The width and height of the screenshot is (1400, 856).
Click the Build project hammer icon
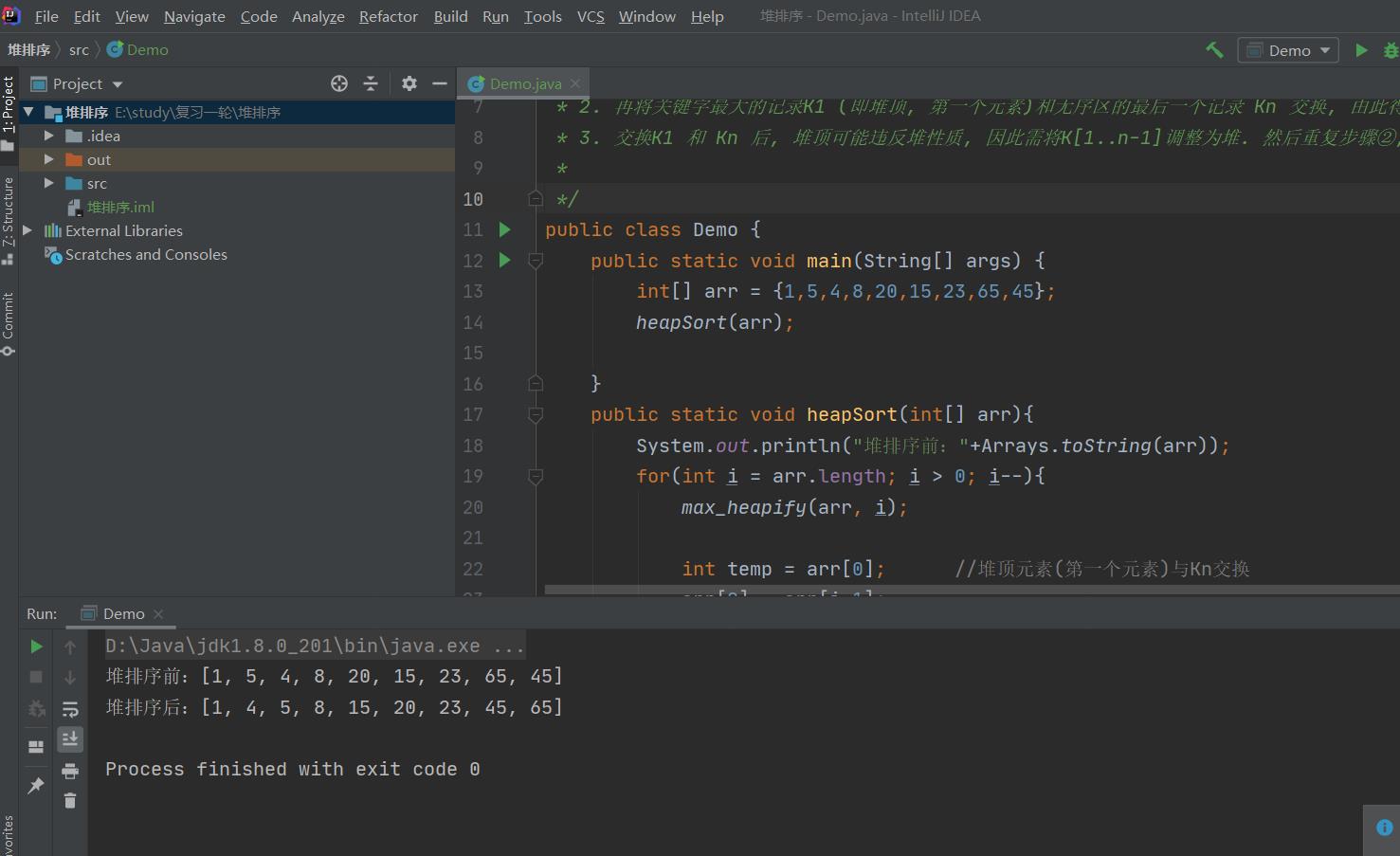point(1214,50)
